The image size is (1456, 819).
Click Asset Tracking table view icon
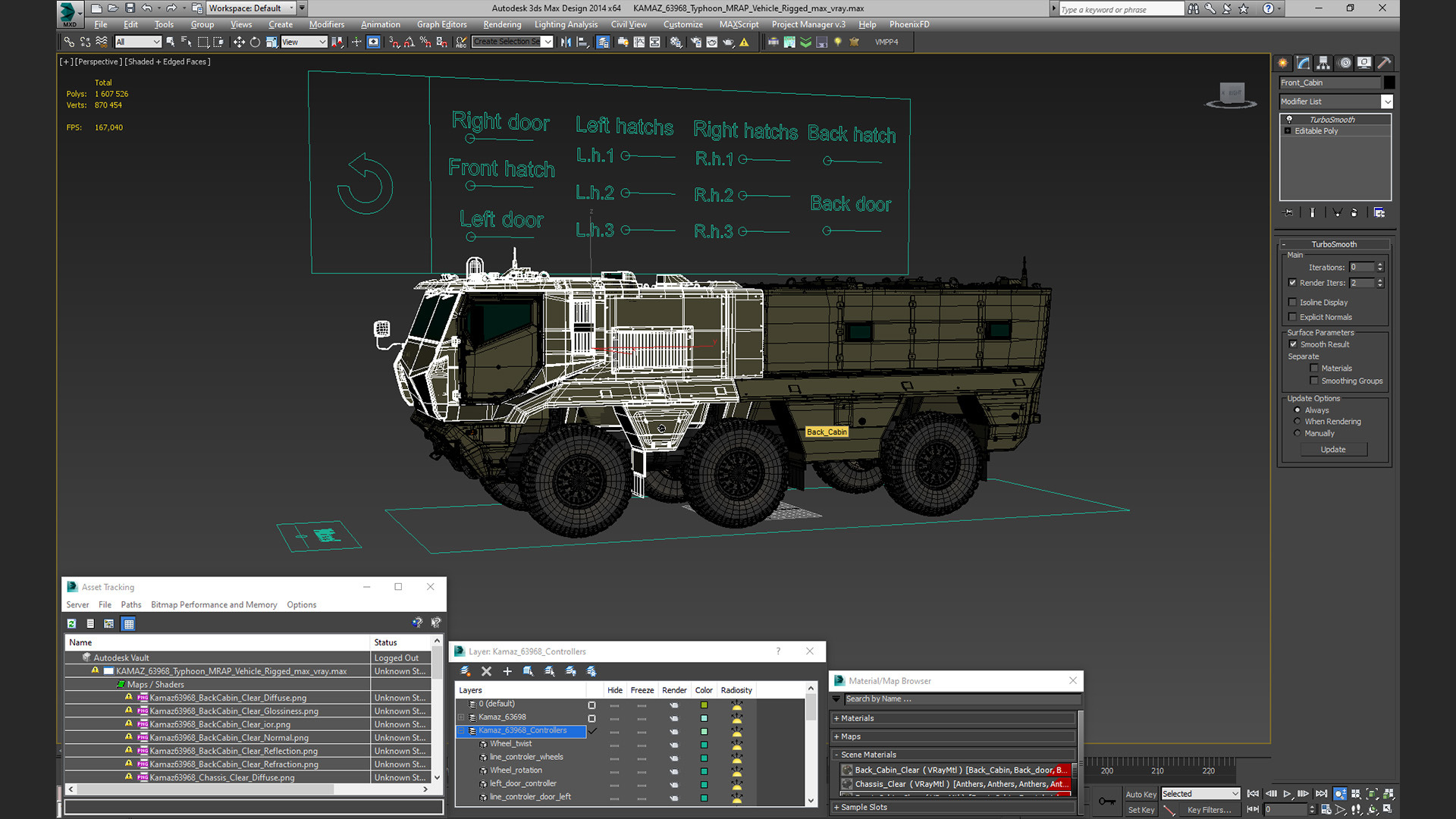128,623
